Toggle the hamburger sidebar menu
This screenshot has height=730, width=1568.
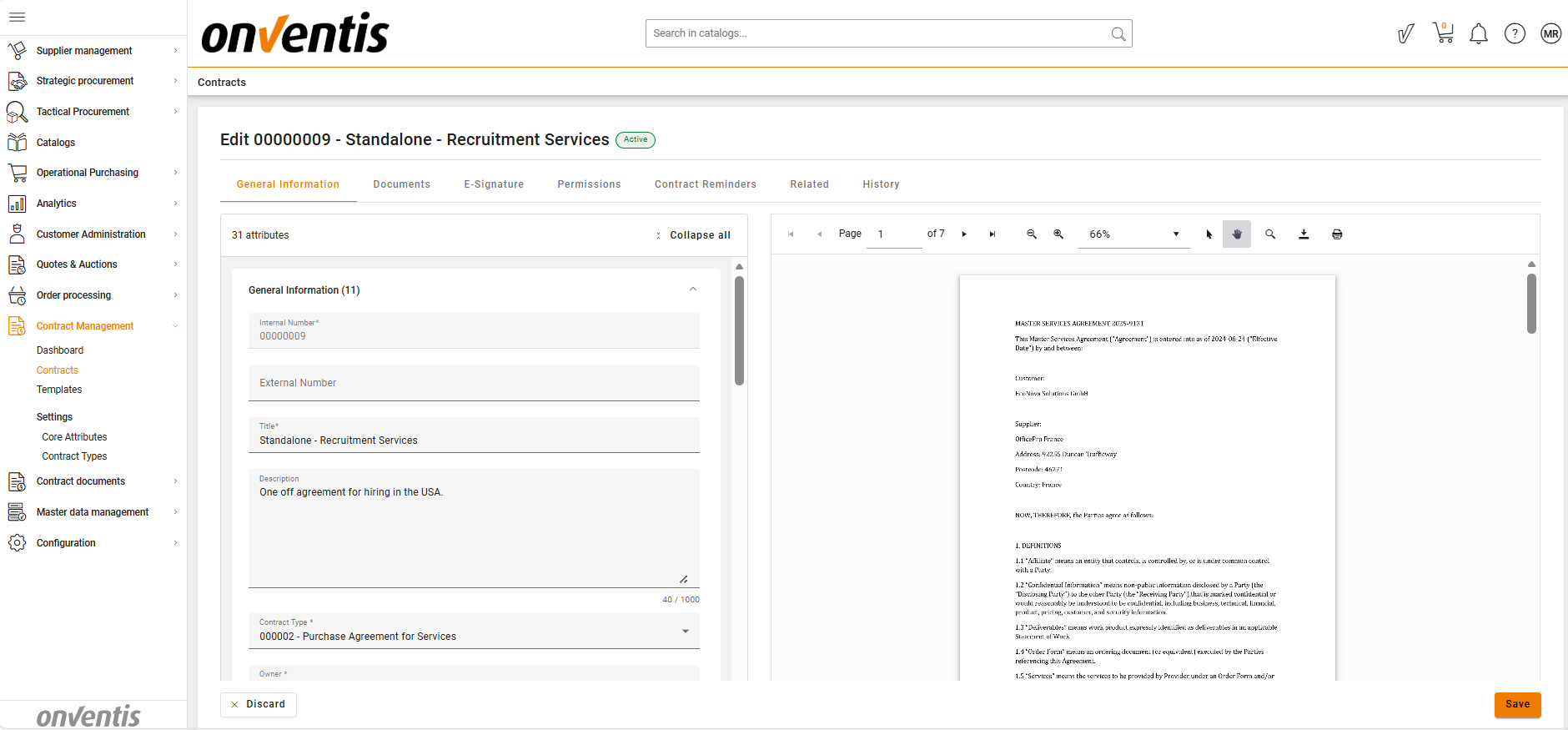point(17,17)
